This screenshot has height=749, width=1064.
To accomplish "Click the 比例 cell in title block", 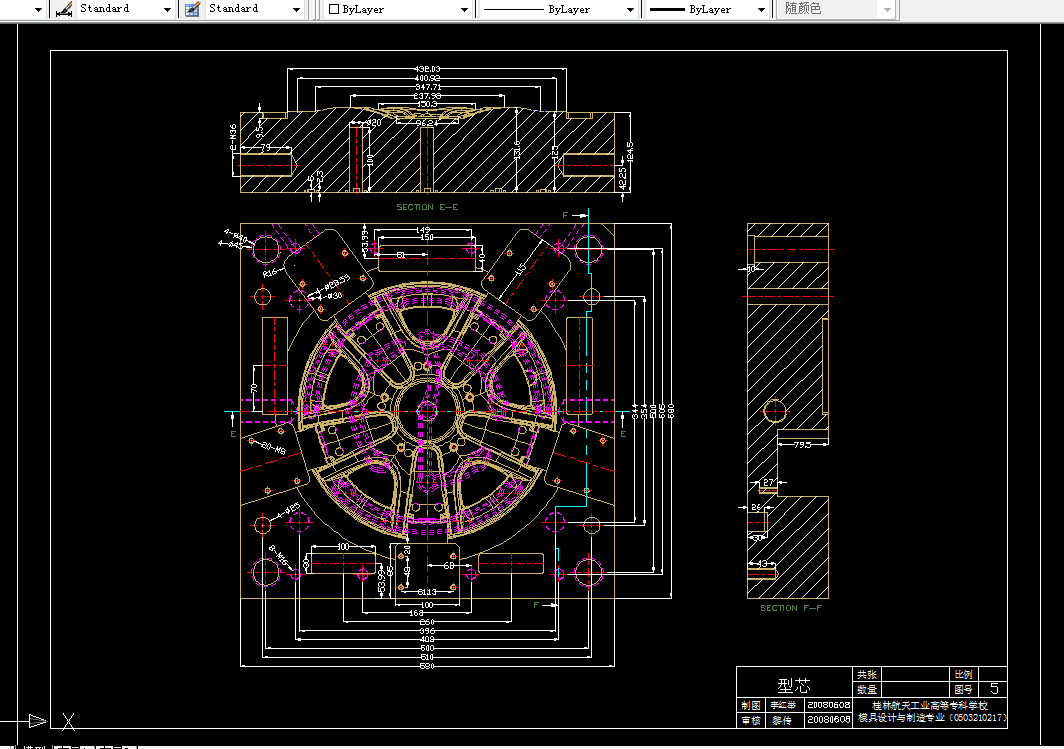I will click(x=964, y=674).
